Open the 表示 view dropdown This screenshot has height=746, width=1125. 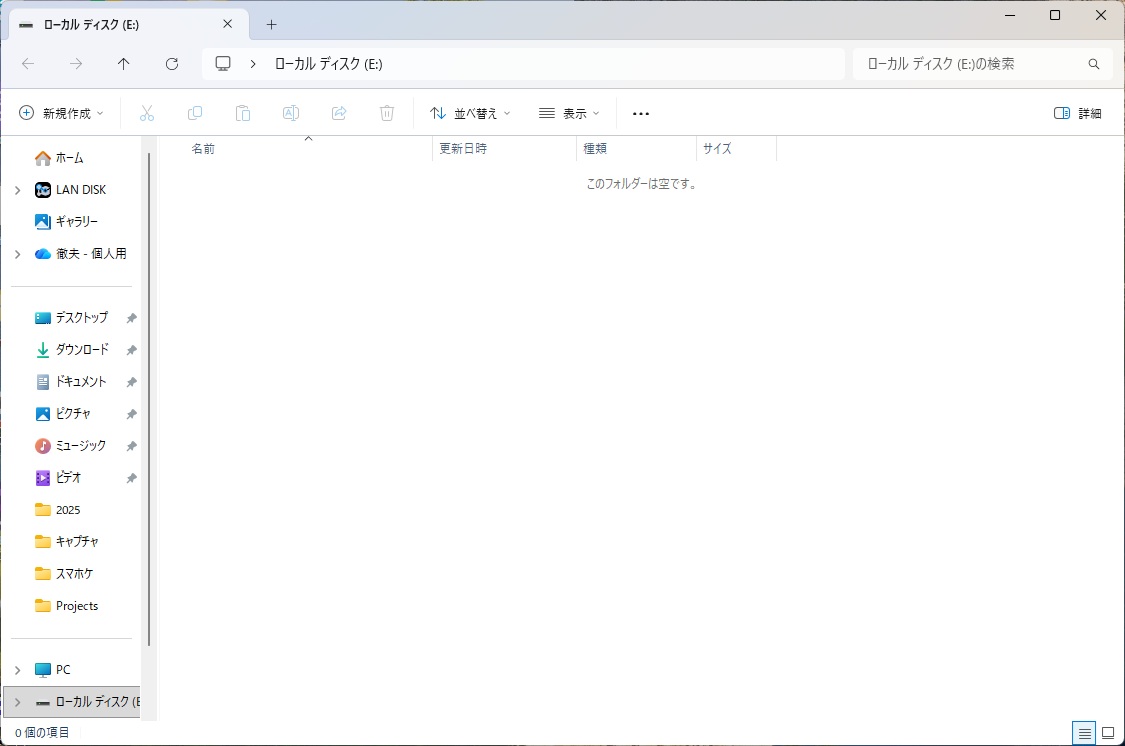[569, 114]
